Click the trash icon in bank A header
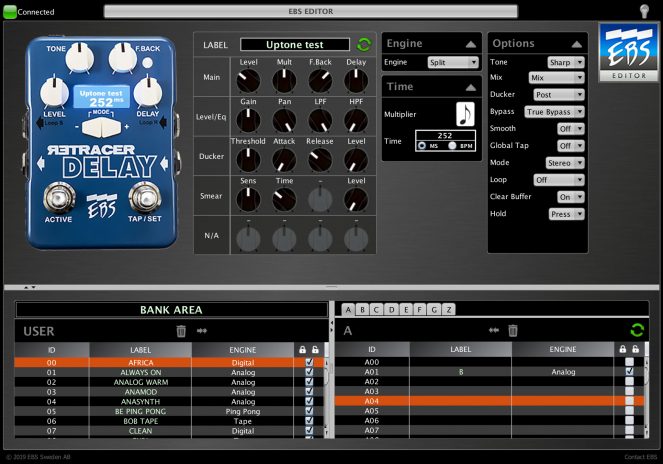This screenshot has height=464, width=663. coord(513,331)
